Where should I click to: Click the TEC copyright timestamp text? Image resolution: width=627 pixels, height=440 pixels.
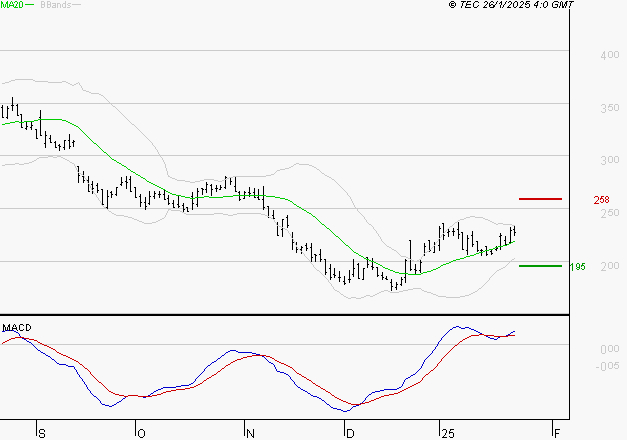click(511, 4)
